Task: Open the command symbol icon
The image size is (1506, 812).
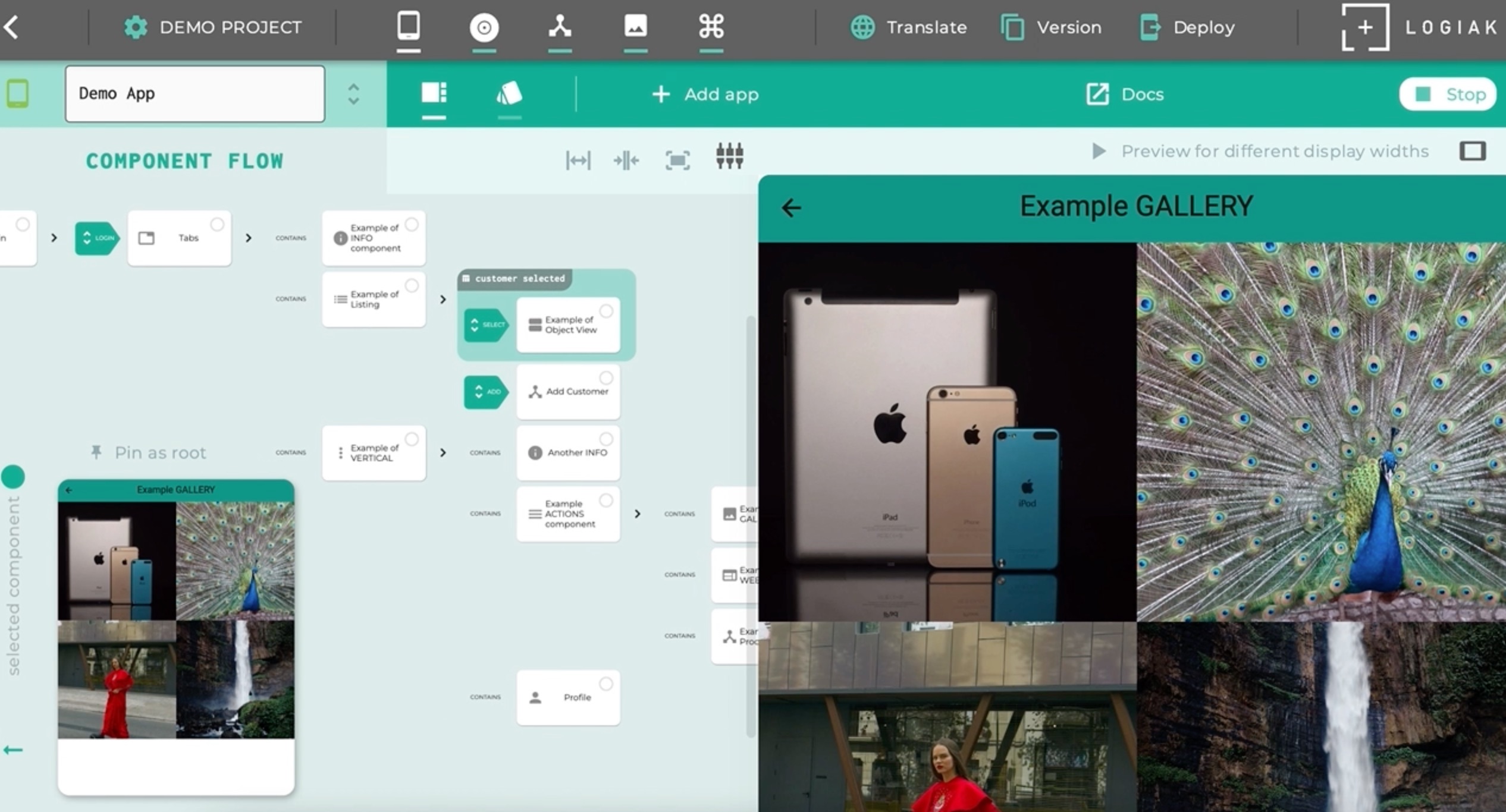Action: (711, 26)
